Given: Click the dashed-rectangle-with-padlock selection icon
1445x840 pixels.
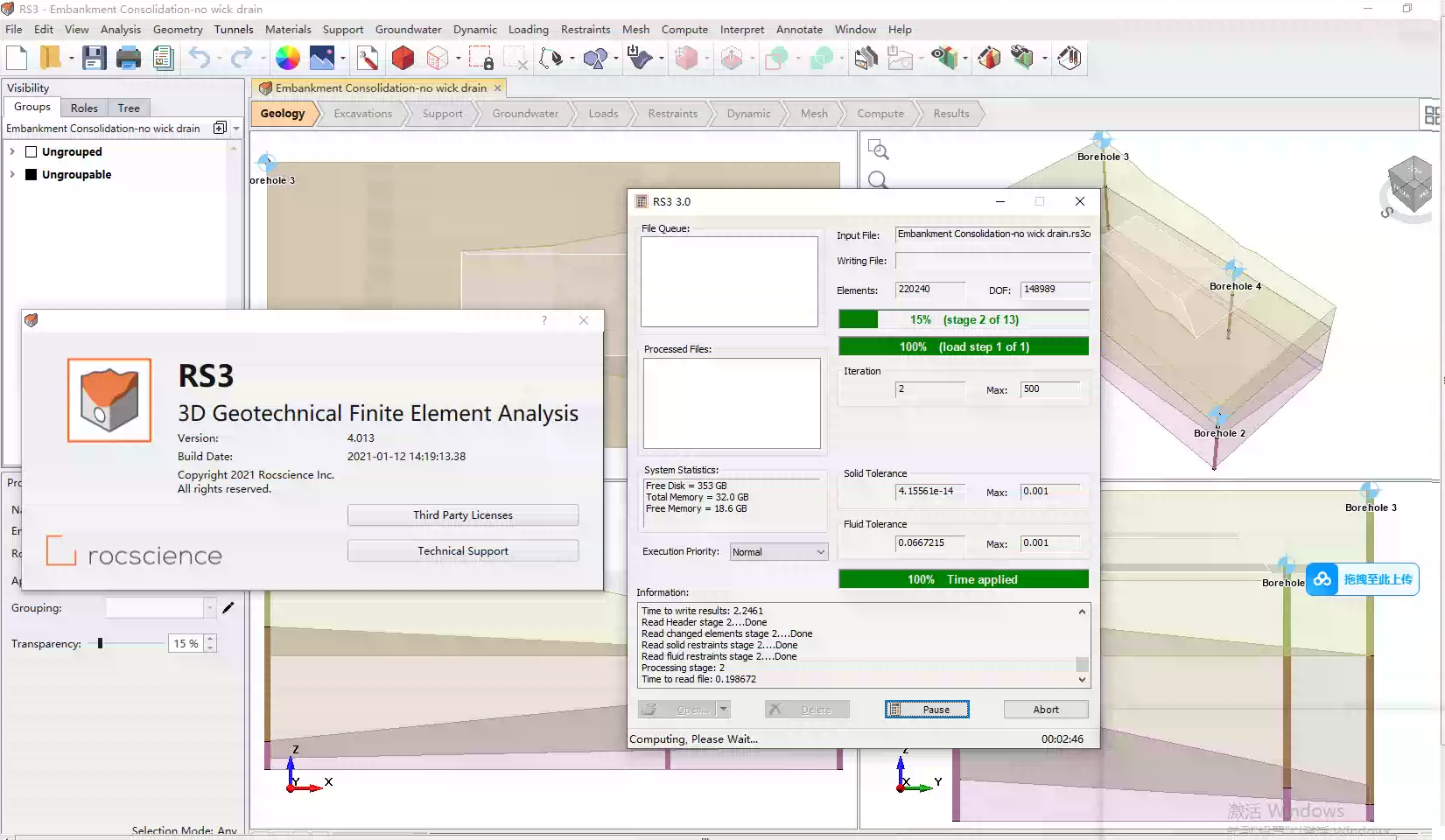Looking at the screenshot, I should (x=481, y=59).
